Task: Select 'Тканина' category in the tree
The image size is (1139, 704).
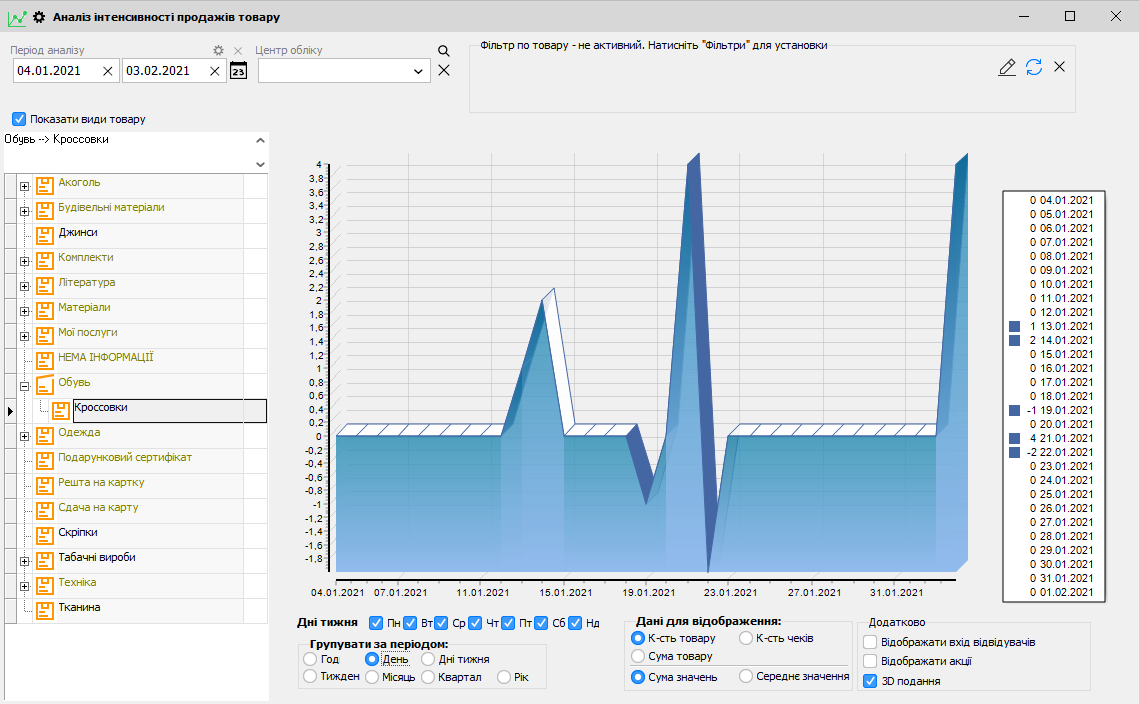Action: (x=79, y=607)
